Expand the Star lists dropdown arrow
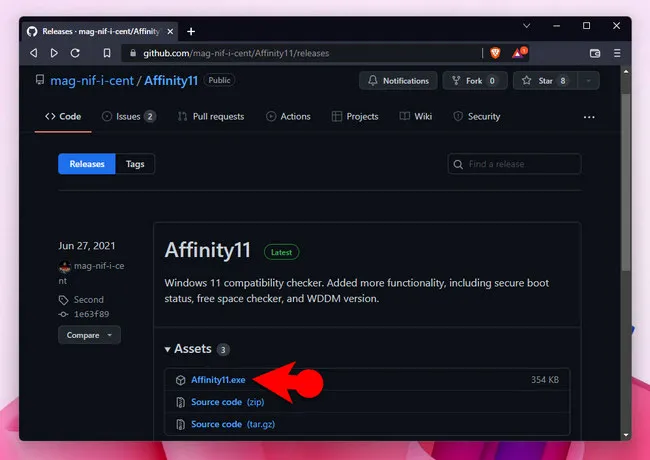 pyautogui.click(x=588, y=80)
